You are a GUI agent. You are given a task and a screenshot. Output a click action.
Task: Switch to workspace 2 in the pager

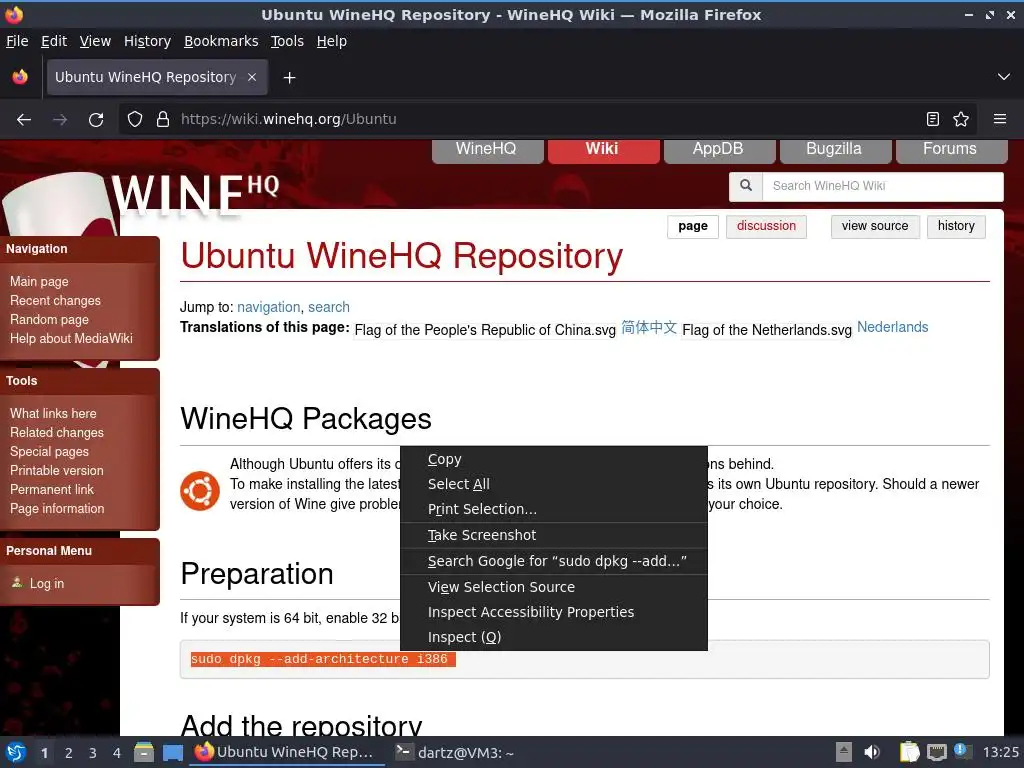[69, 753]
